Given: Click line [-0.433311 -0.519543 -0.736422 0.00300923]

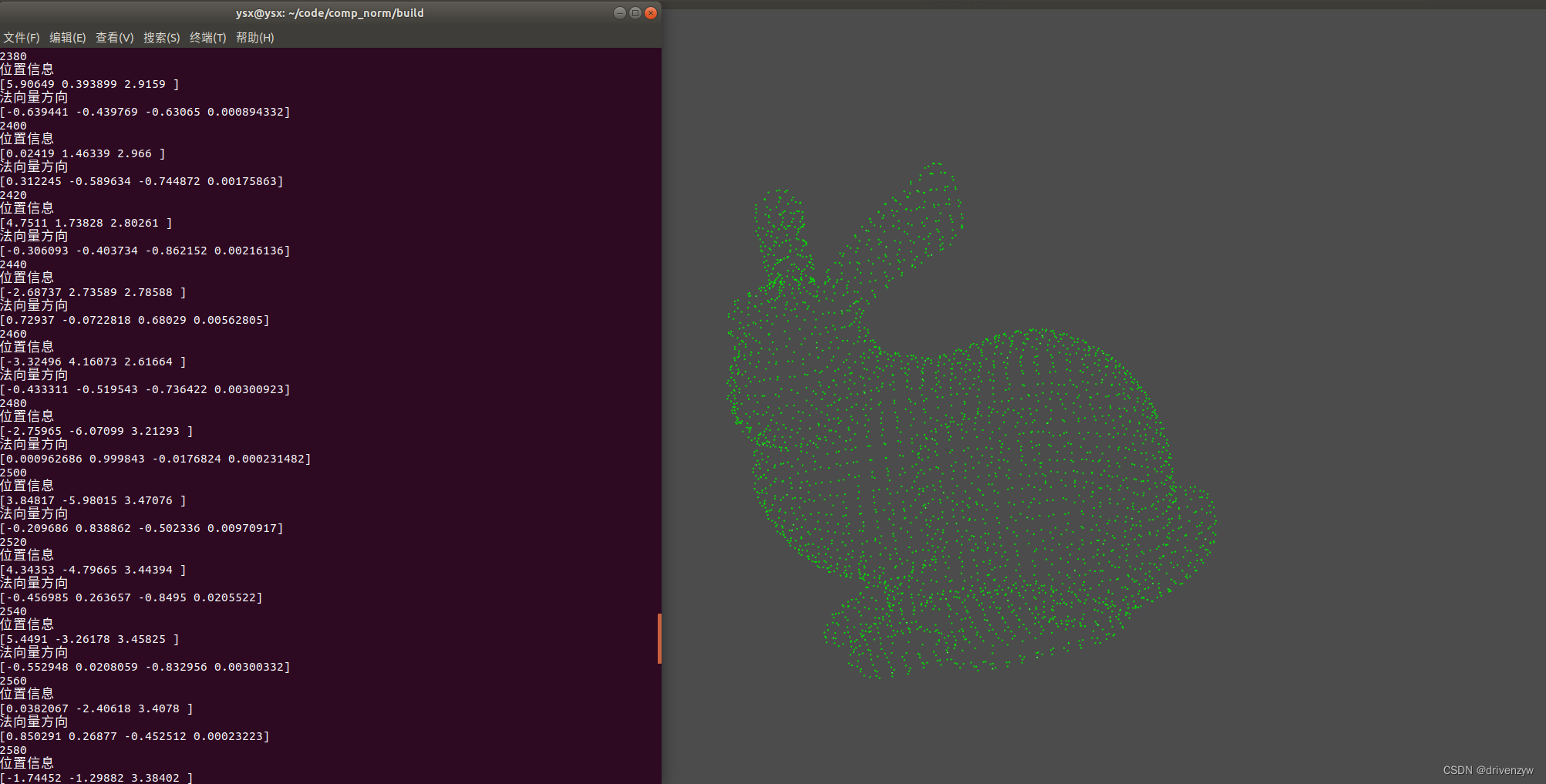Looking at the screenshot, I should tap(145, 389).
